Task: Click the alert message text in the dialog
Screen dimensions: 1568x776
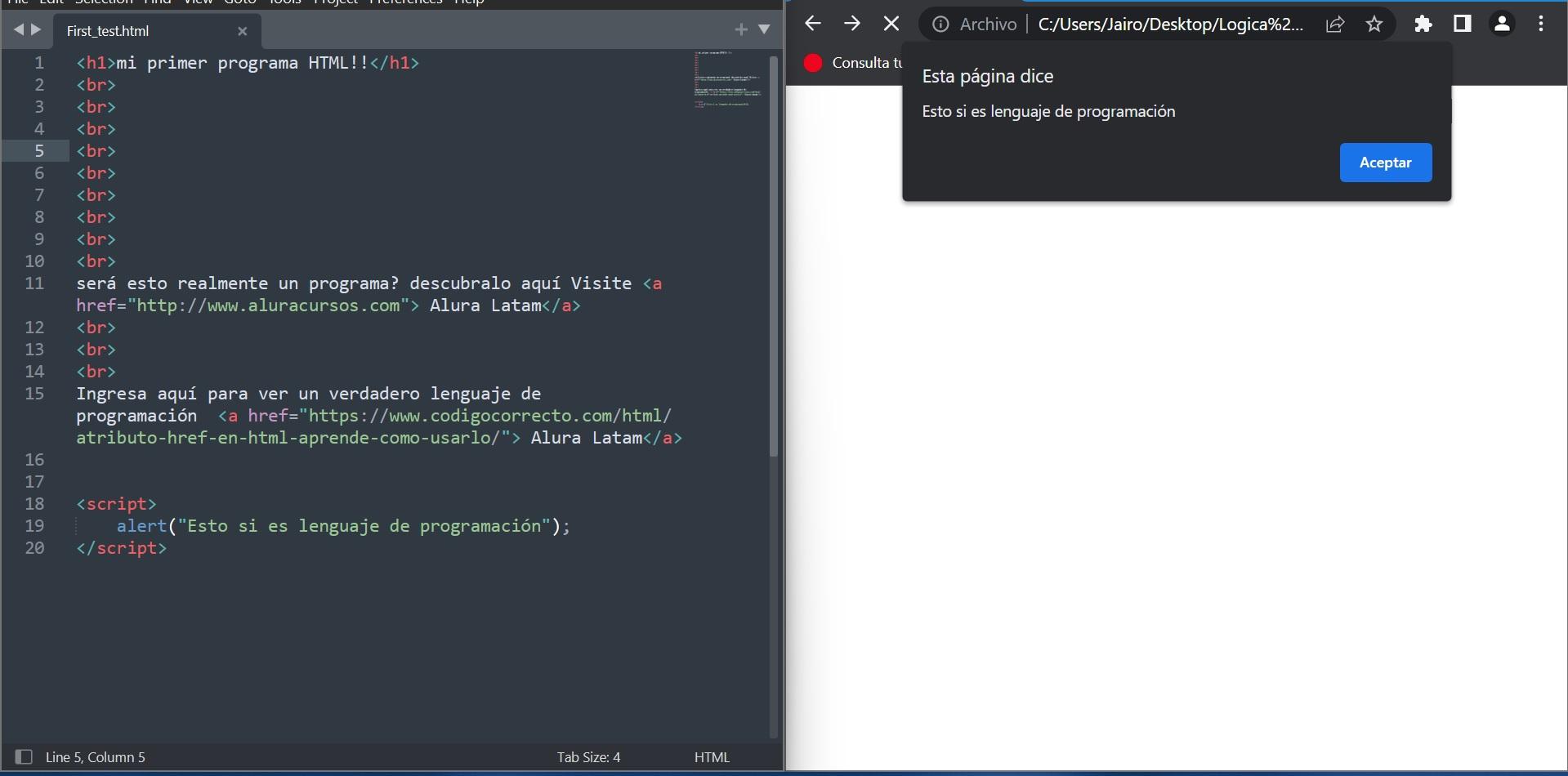Action: pos(1048,112)
